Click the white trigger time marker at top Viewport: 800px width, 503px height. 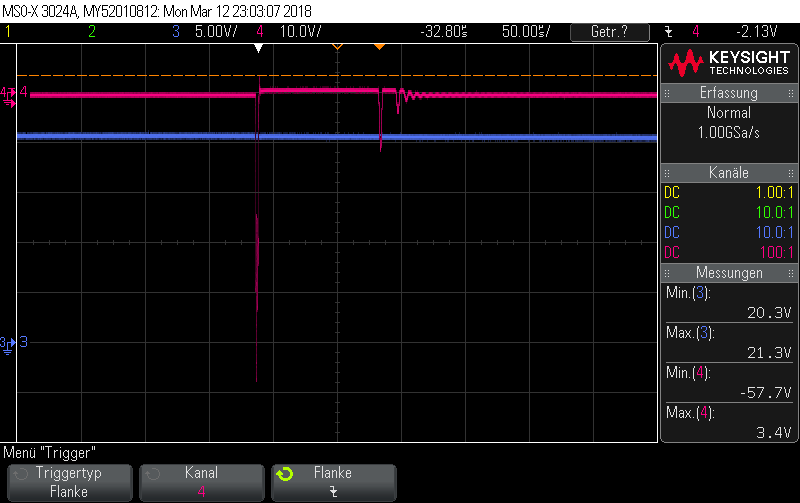[x=259, y=48]
